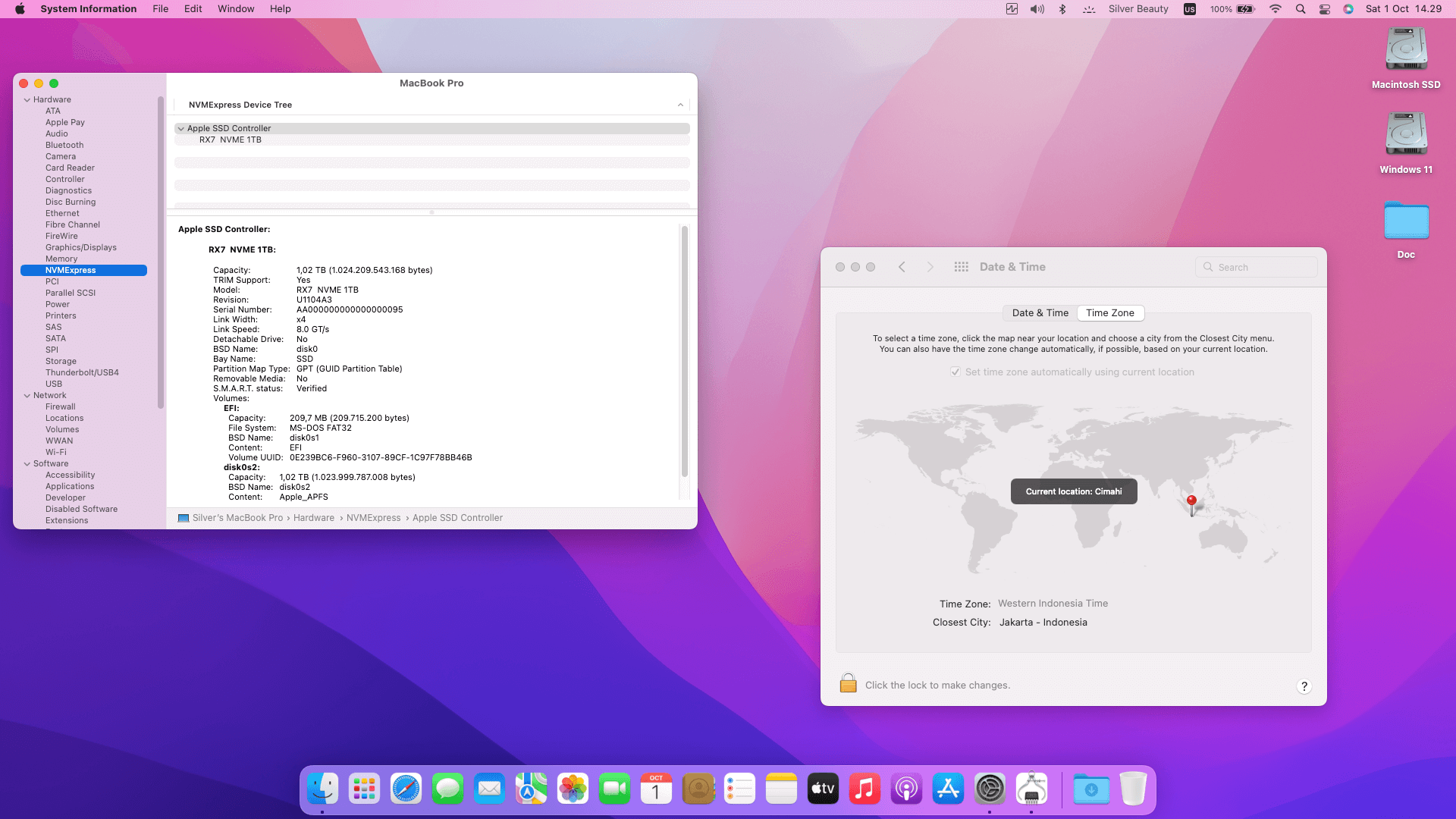Launch Music app from the Dock
This screenshot has width=1456, height=819.
(x=865, y=789)
